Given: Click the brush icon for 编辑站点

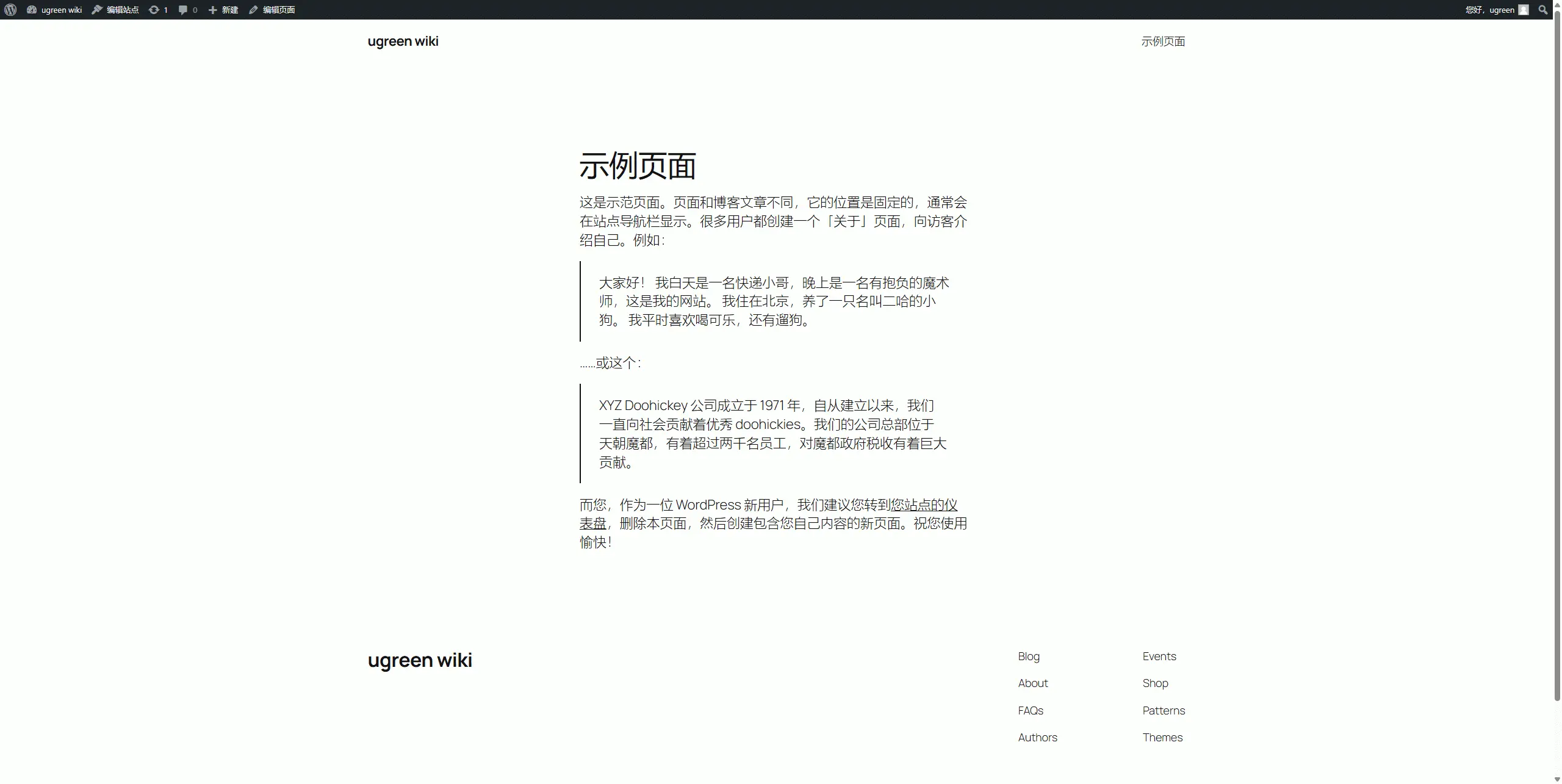Looking at the screenshot, I should pos(96,9).
